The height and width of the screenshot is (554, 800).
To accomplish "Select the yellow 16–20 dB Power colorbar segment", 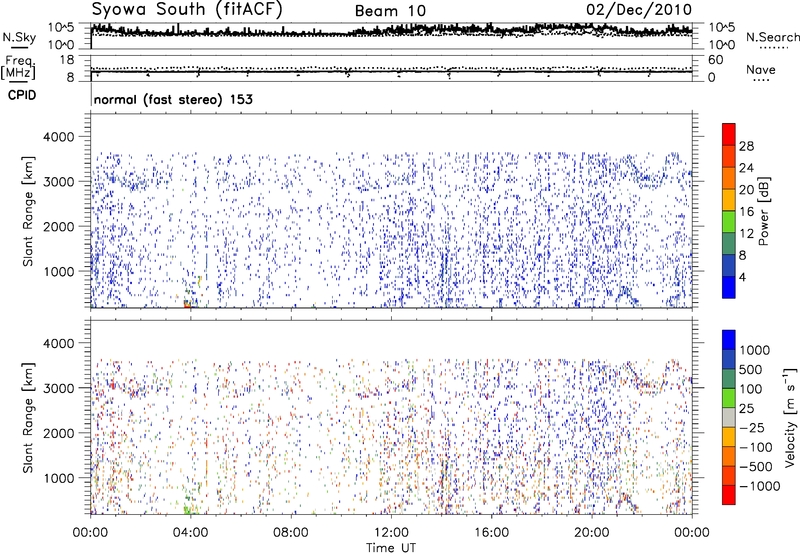I will click(x=729, y=200).
